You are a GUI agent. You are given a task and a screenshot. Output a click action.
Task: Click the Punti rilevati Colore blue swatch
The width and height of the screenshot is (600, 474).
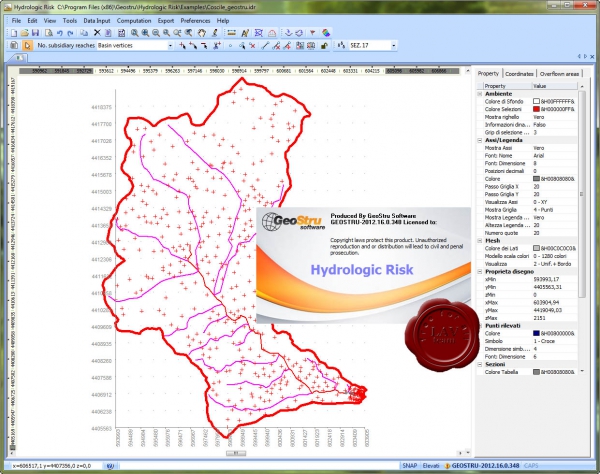[536, 333]
